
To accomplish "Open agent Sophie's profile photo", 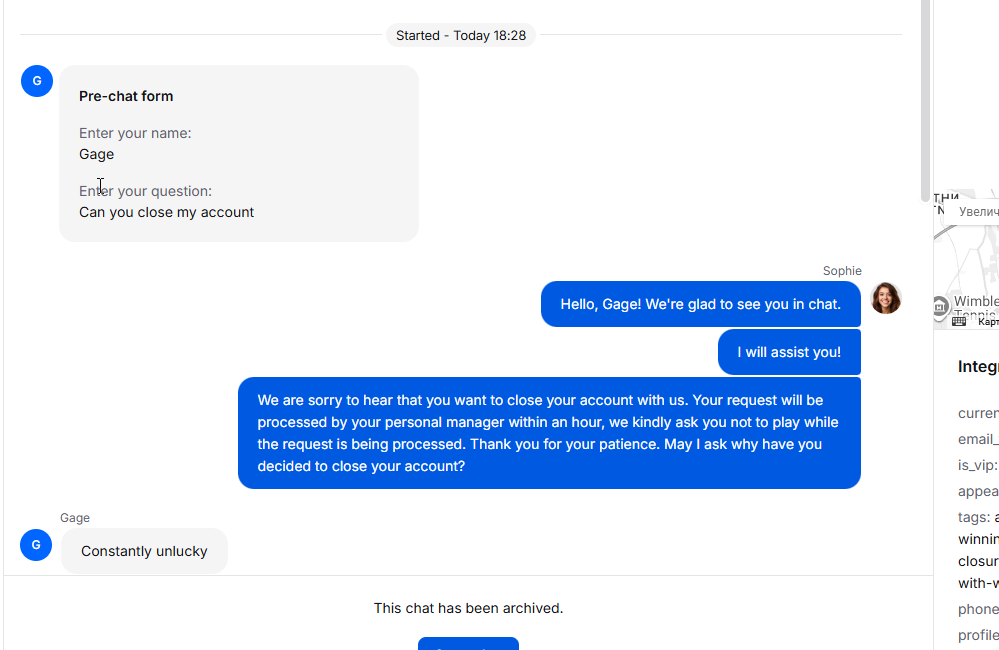I will pyautogui.click(x=885, y=298).
